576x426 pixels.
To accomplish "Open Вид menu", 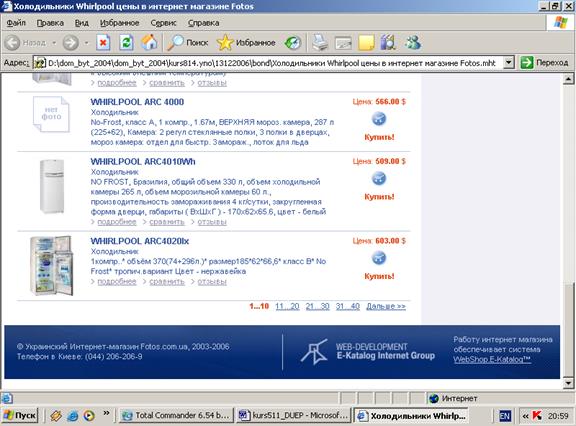I will pos(82,23).
